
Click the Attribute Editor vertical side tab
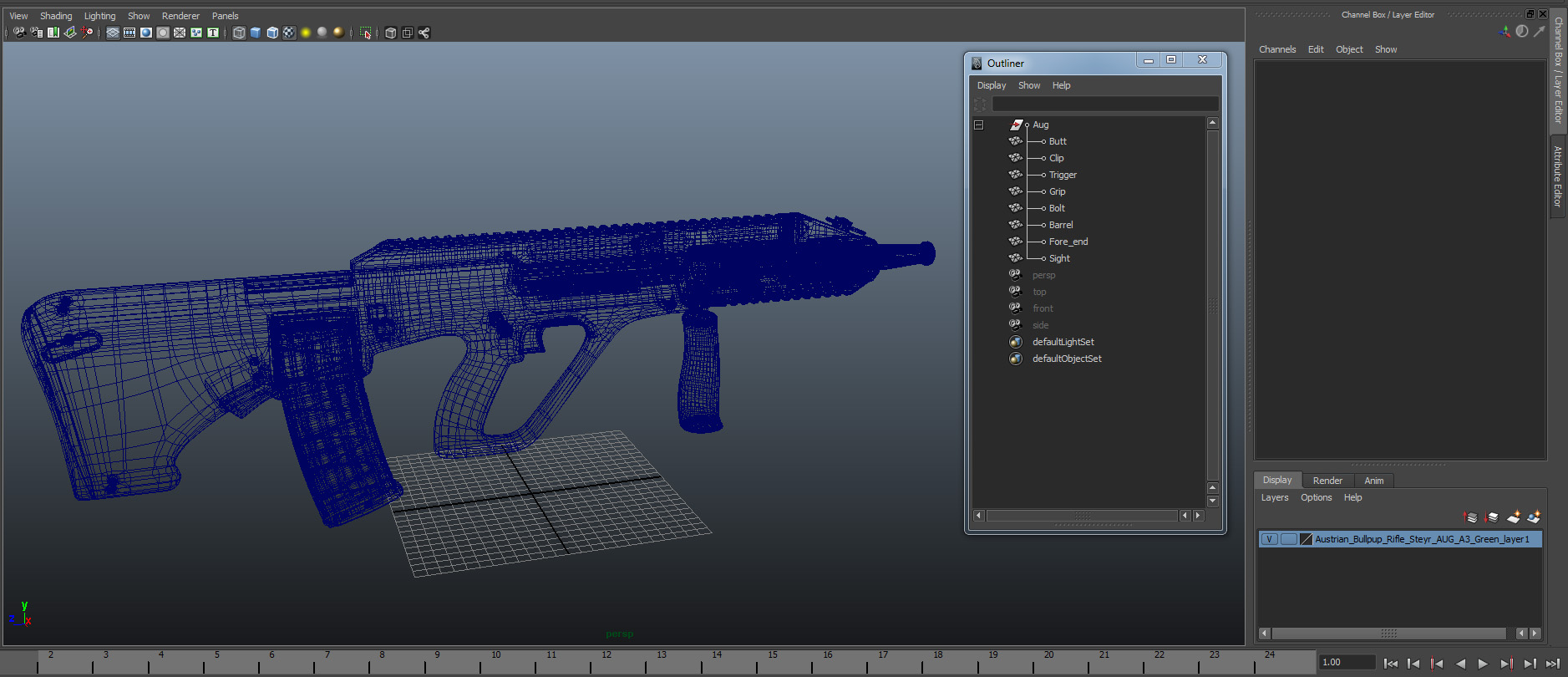[x=1558, y=176]
